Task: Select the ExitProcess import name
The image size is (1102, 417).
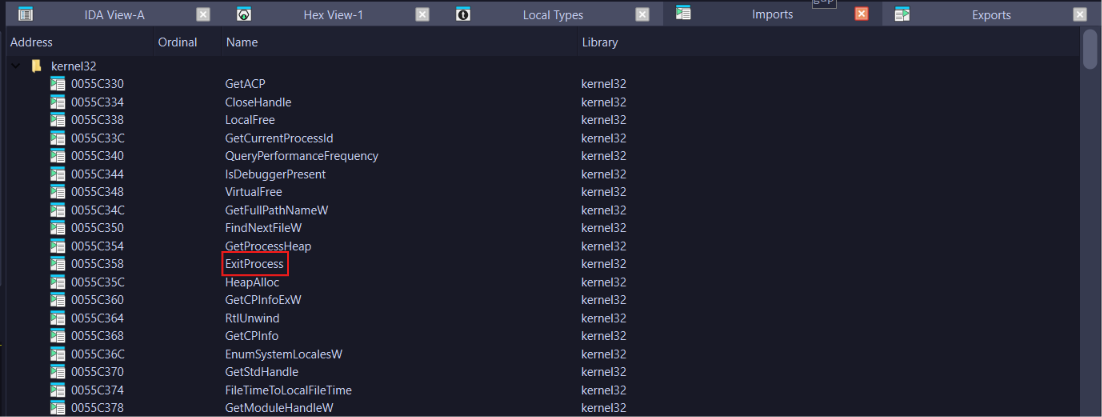Action: 254,264
